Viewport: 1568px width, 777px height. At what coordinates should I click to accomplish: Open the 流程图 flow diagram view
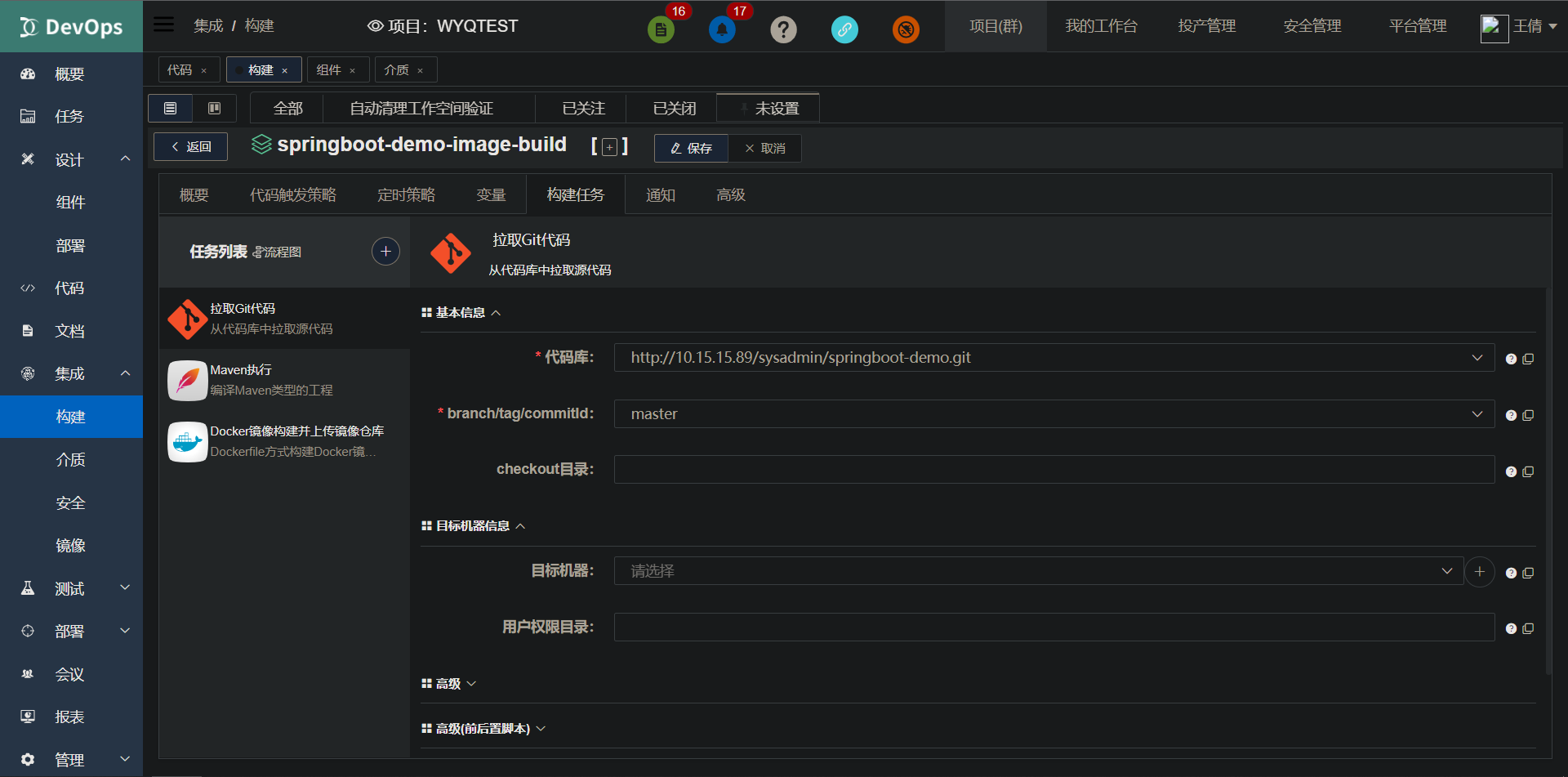[278, 252]
